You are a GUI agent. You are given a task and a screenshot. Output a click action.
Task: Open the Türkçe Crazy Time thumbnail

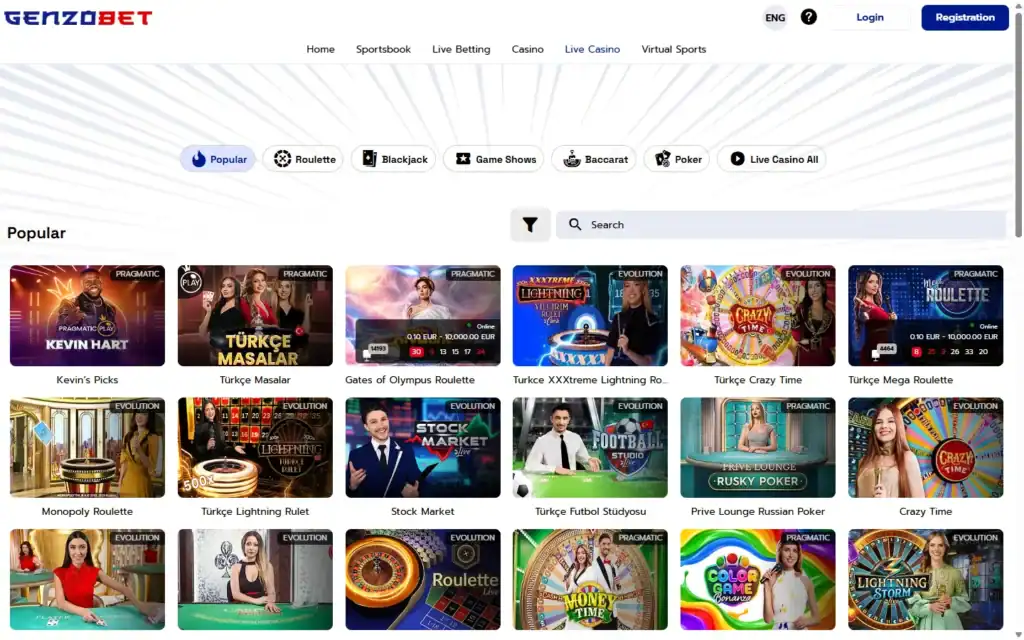758,315
